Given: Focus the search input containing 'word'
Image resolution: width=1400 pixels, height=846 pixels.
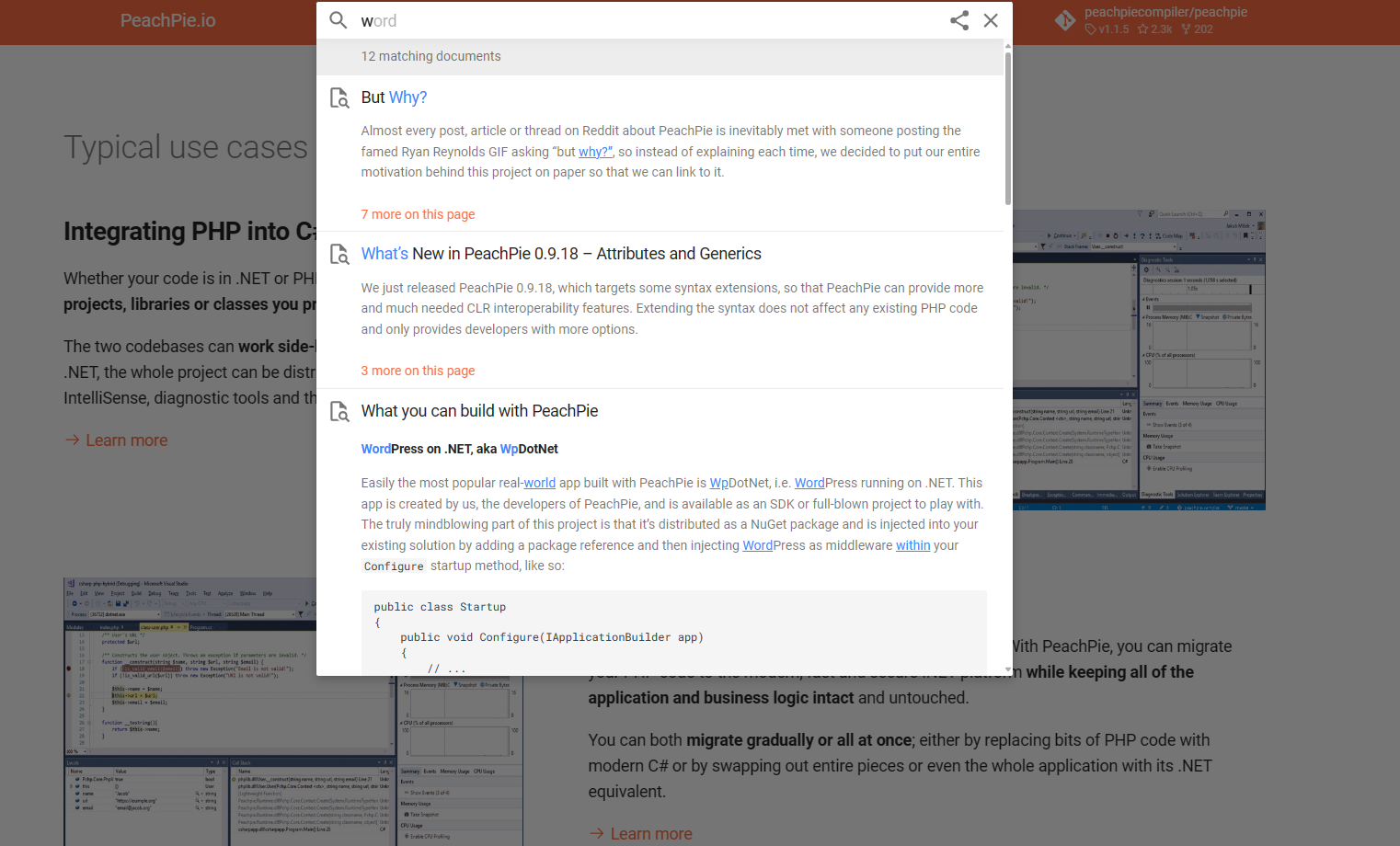Looking at the screenshot, I should click(x=649, y=20).
